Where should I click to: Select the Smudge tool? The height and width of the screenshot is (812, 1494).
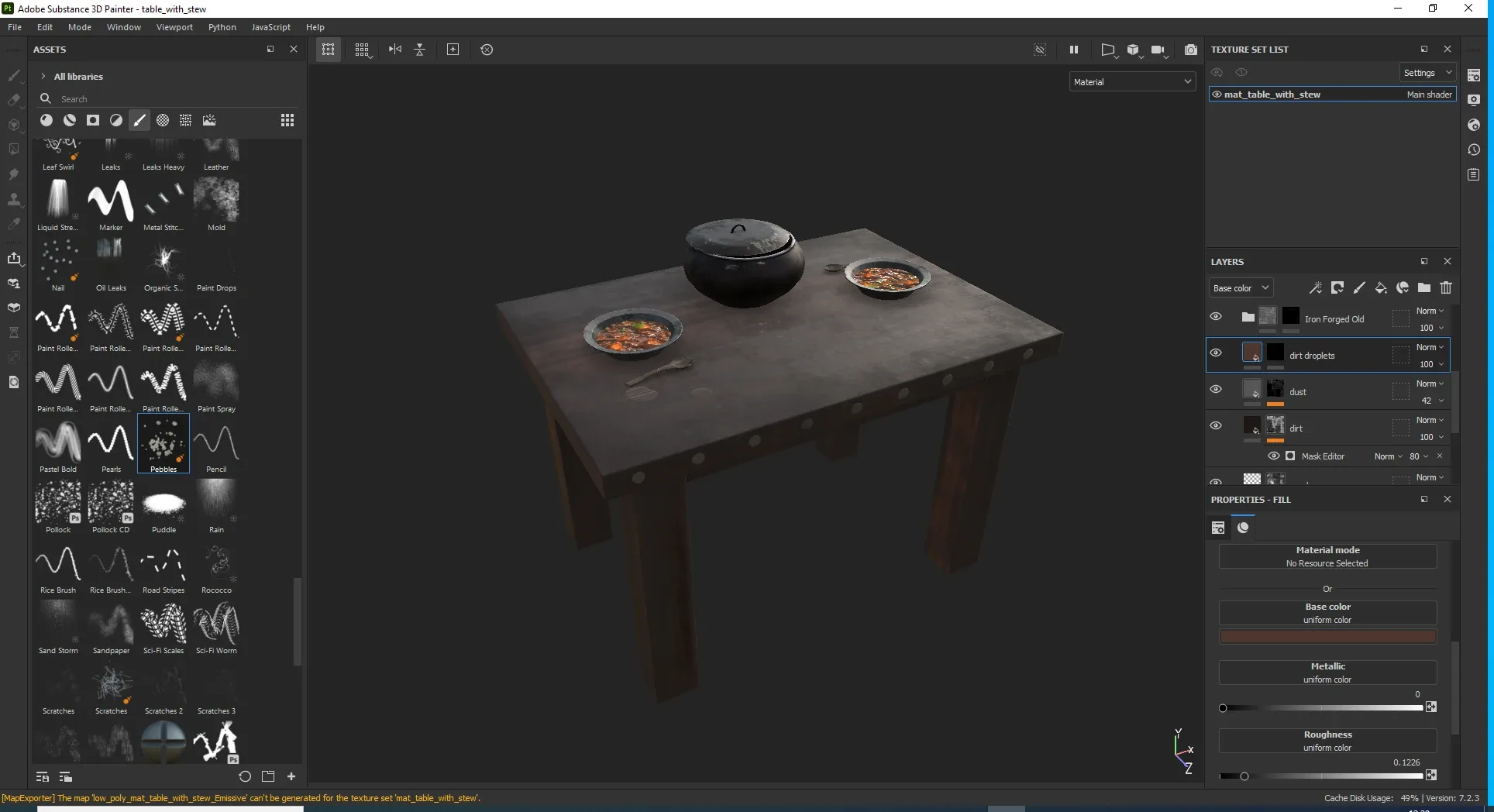pyautogui.click(x=14, y=174)
